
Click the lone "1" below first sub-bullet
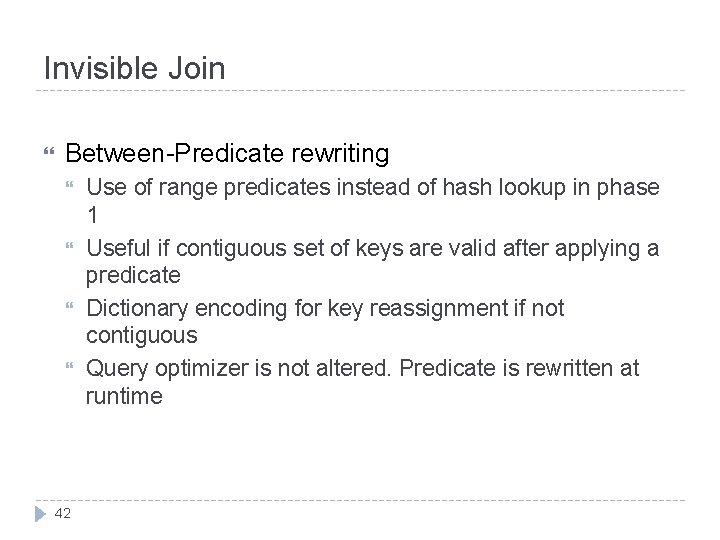[91, 217]
